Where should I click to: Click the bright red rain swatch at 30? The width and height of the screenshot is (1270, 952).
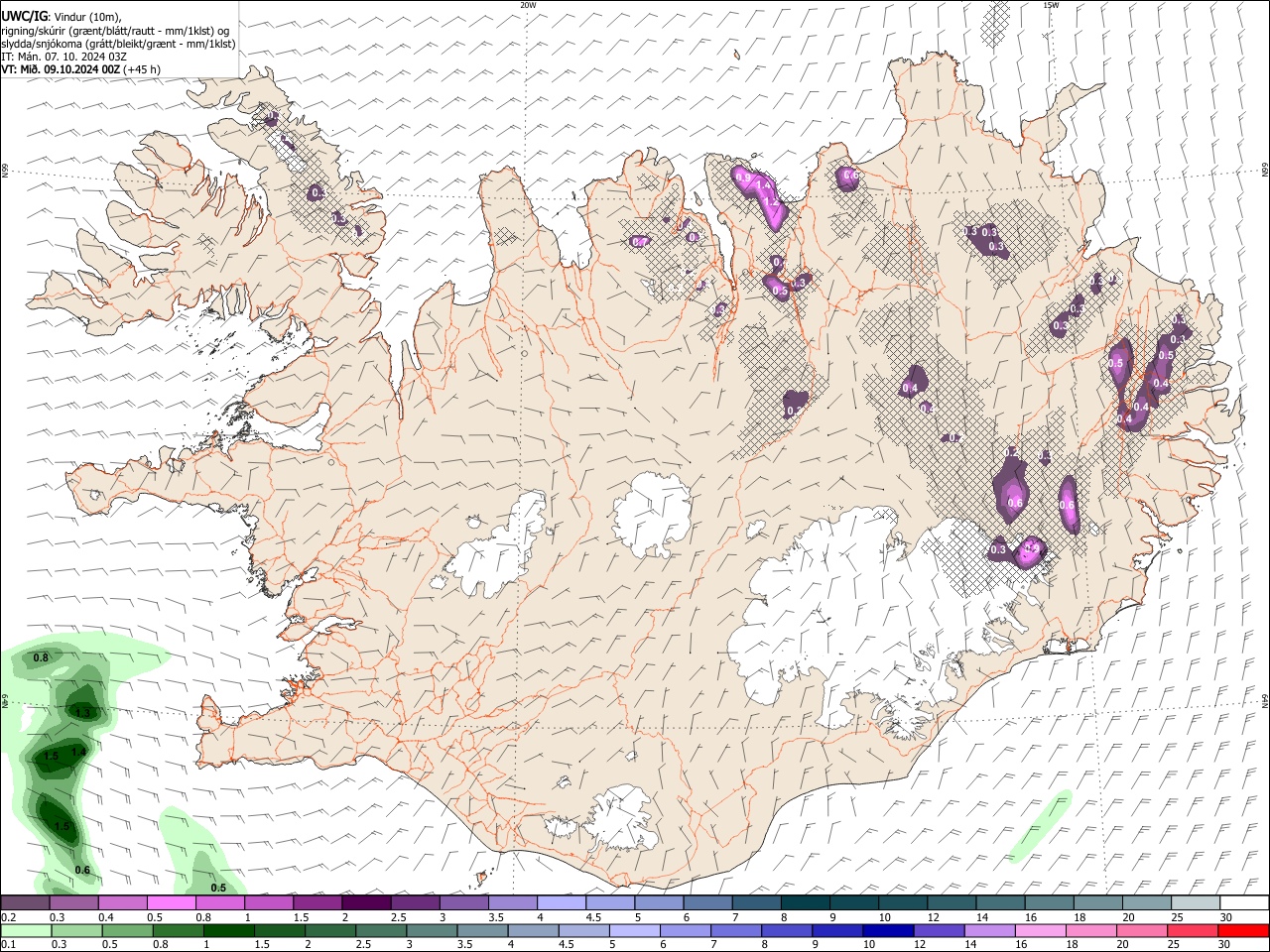[1243, 930]
